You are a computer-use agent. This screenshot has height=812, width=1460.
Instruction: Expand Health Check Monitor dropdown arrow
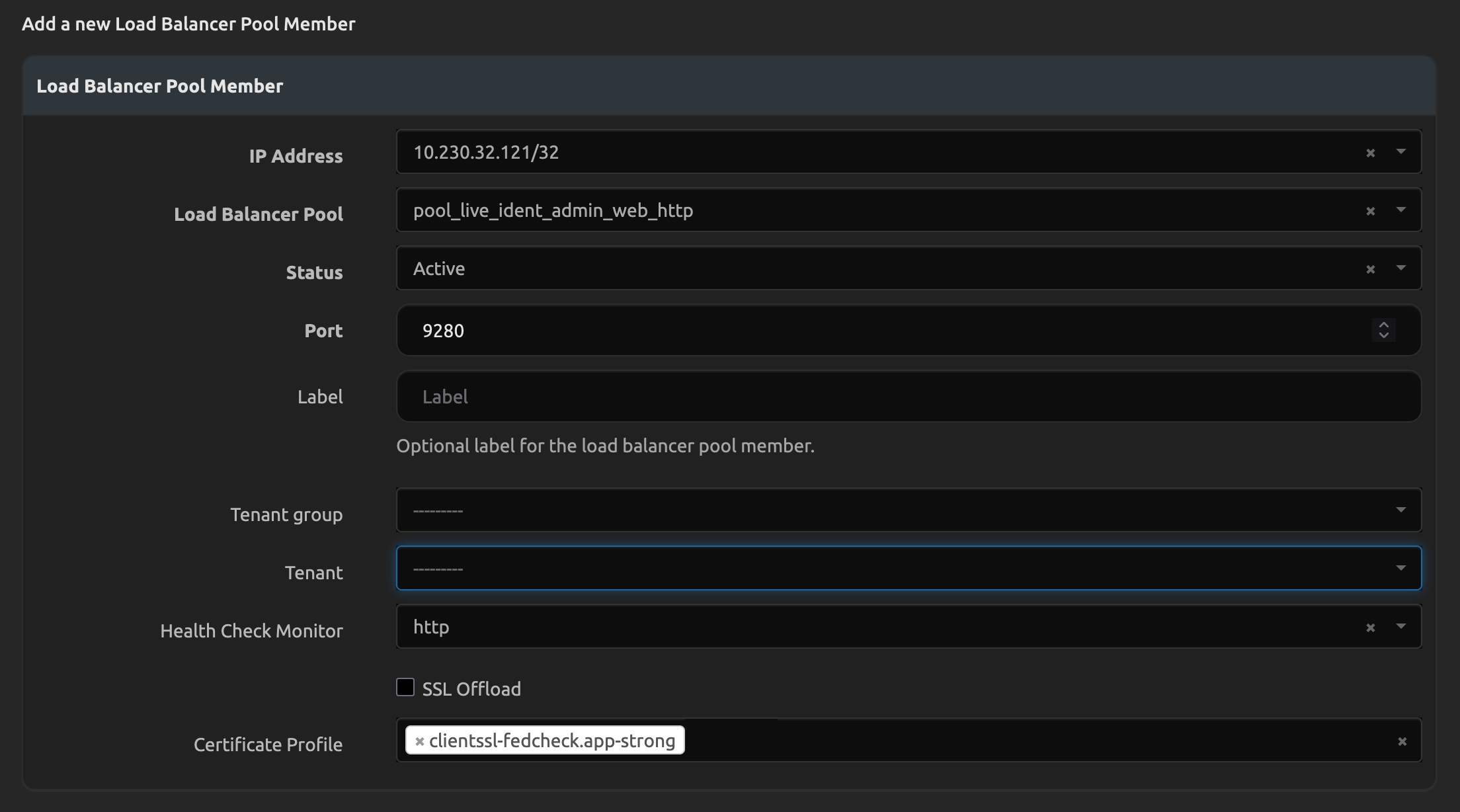pyautogui.click(x=1400, y=626)
